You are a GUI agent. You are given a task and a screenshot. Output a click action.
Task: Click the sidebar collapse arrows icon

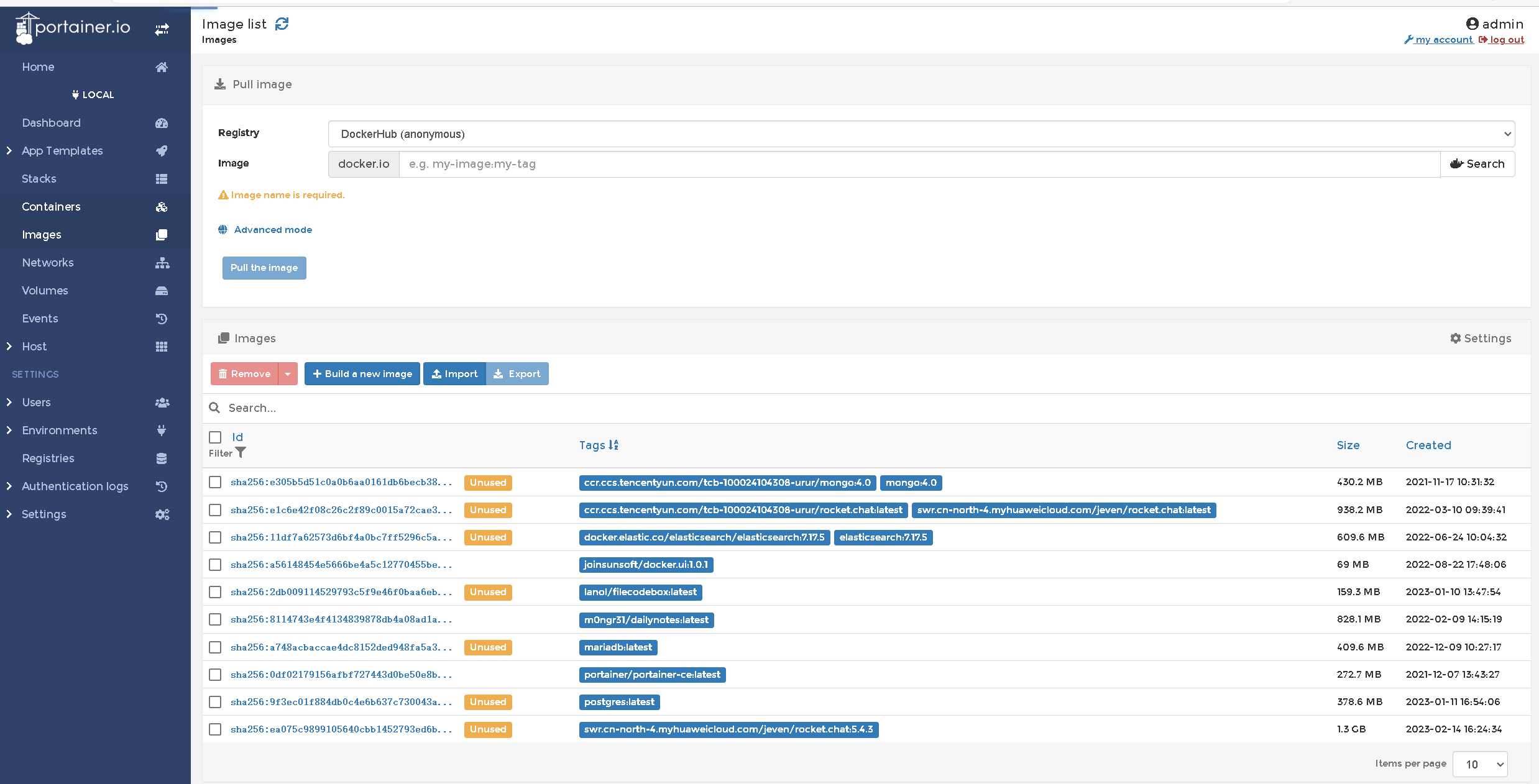[162, 29]
